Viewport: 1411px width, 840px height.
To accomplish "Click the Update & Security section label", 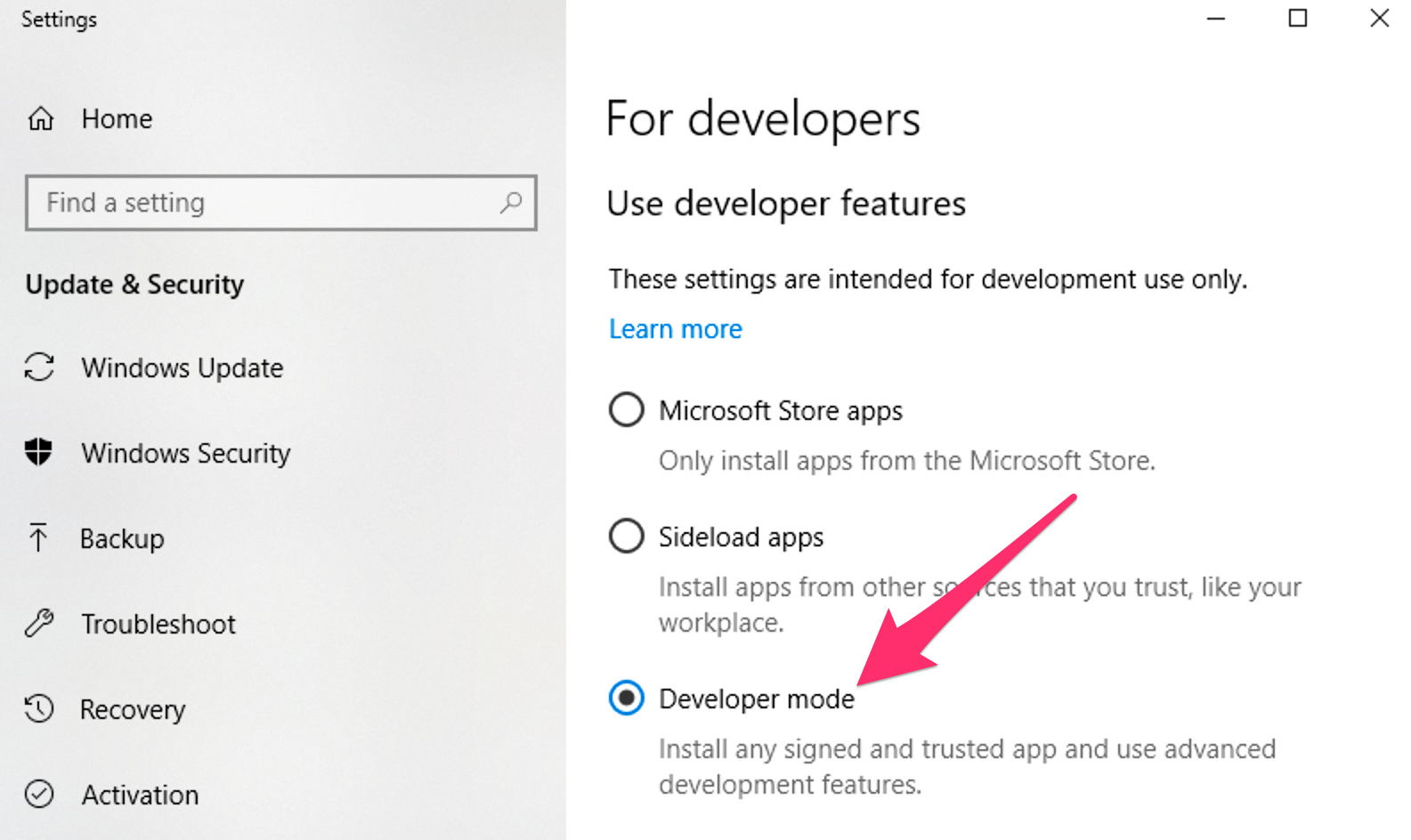I will [134, 285].
